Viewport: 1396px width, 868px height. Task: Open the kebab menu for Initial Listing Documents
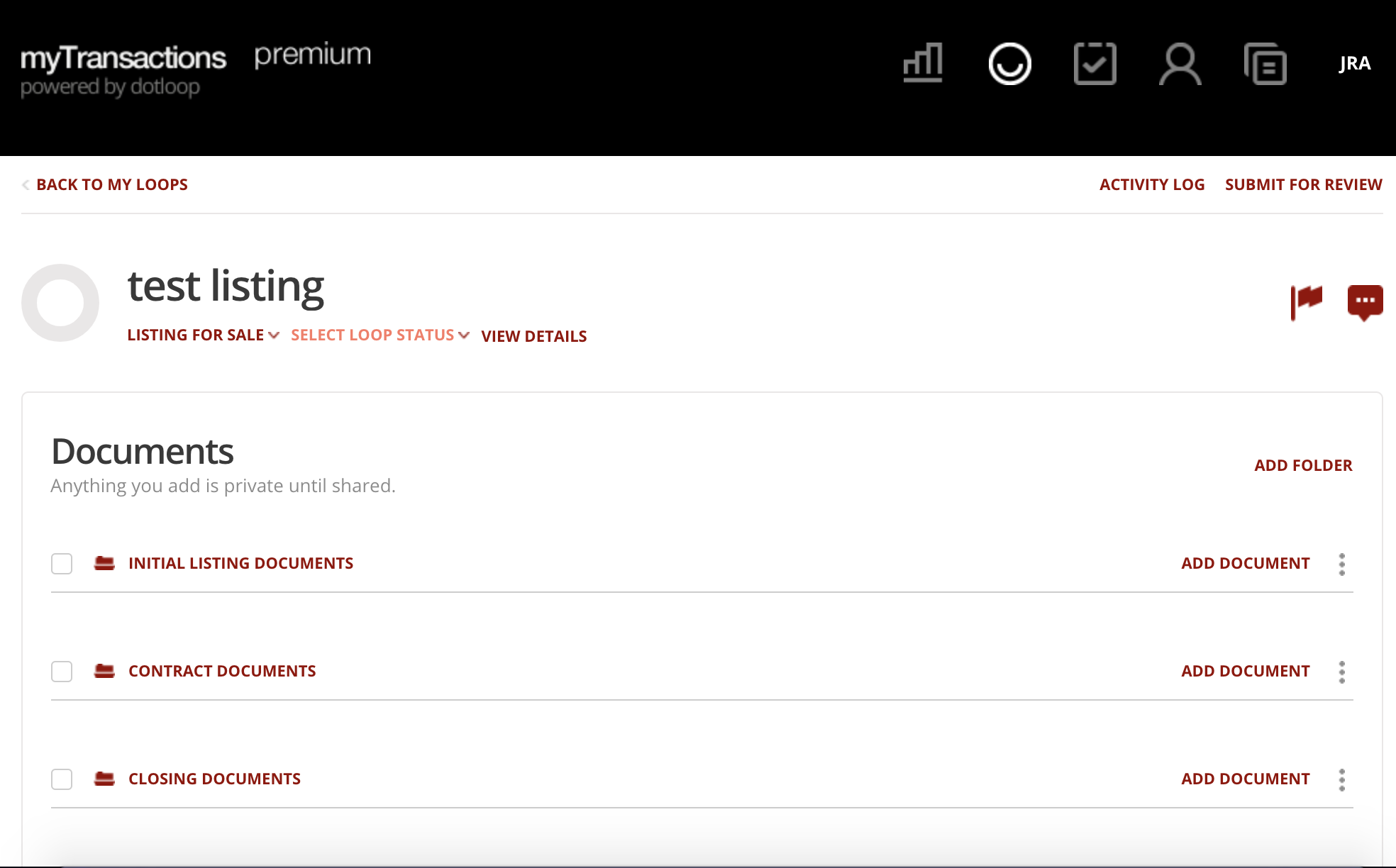point(1342,564)
